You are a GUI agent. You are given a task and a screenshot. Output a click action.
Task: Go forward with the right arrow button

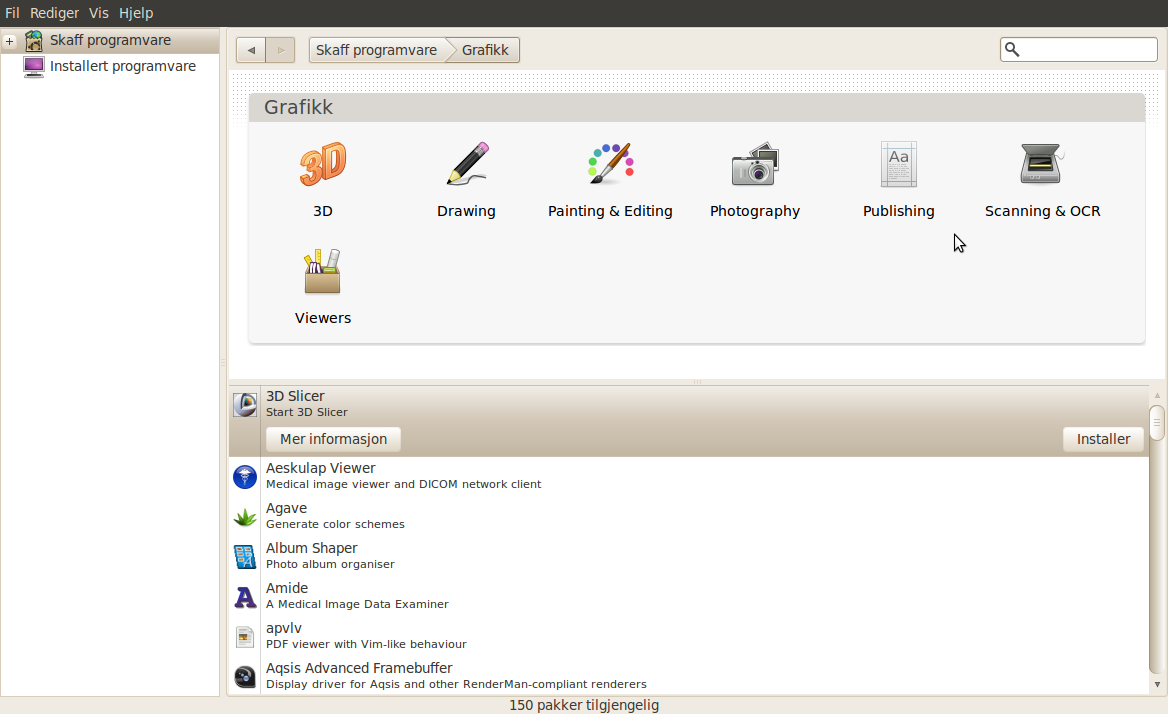pyautogui.click(x=281, y=50)
